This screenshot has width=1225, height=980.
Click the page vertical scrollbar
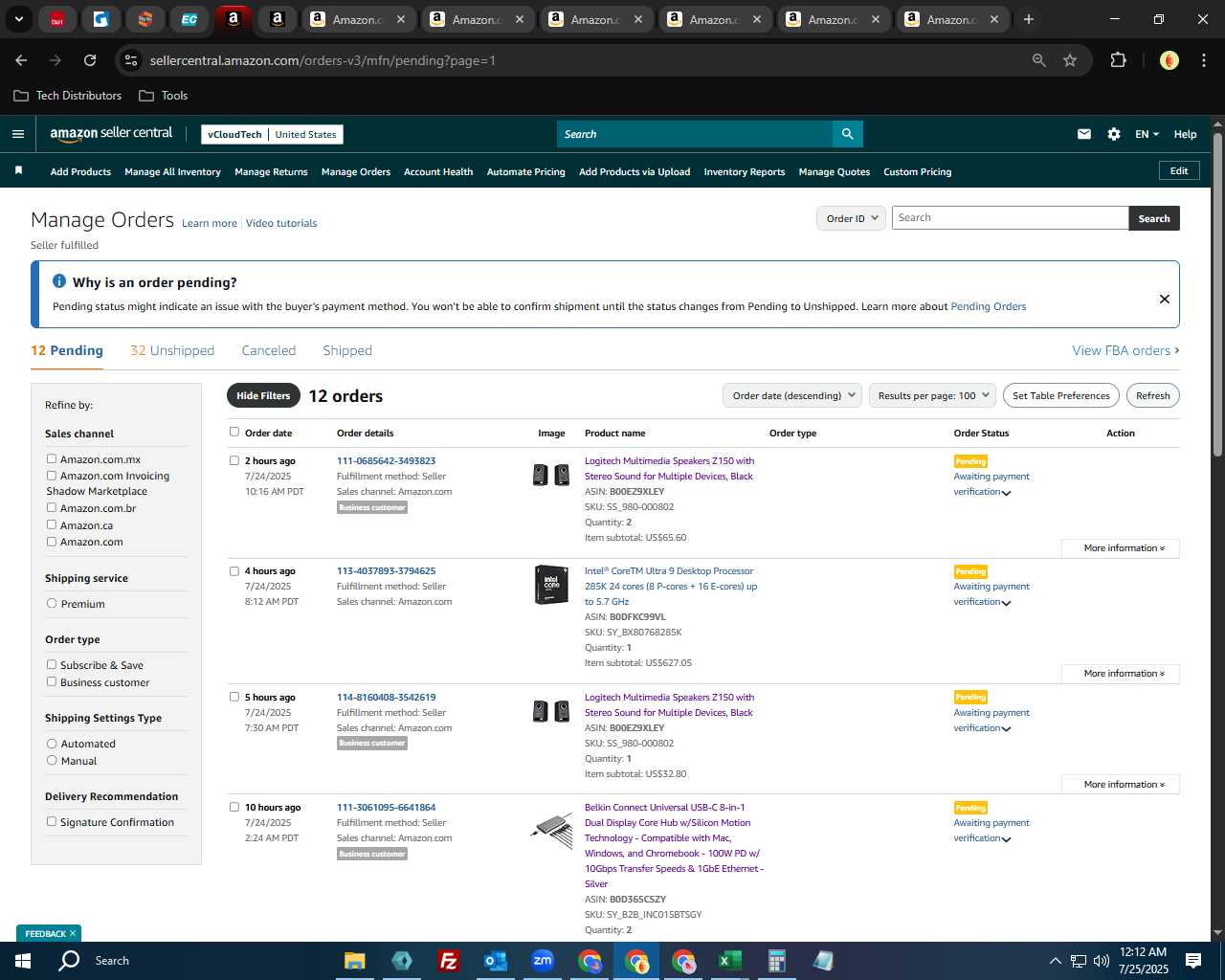(1217, 296)
